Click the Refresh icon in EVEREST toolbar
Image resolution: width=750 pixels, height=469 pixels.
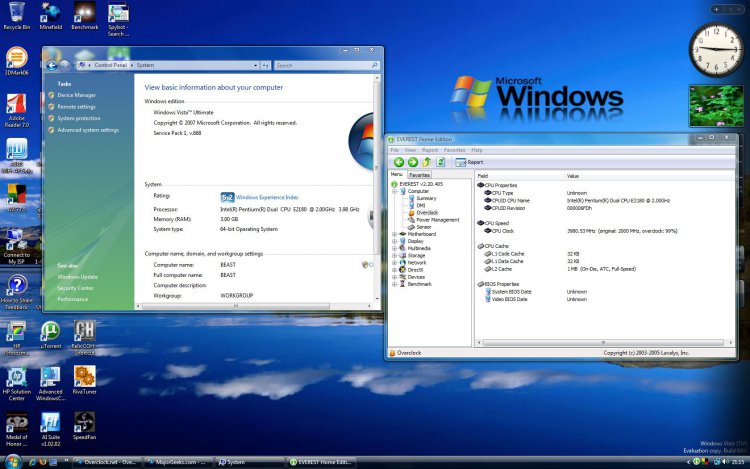coord(441,162)
